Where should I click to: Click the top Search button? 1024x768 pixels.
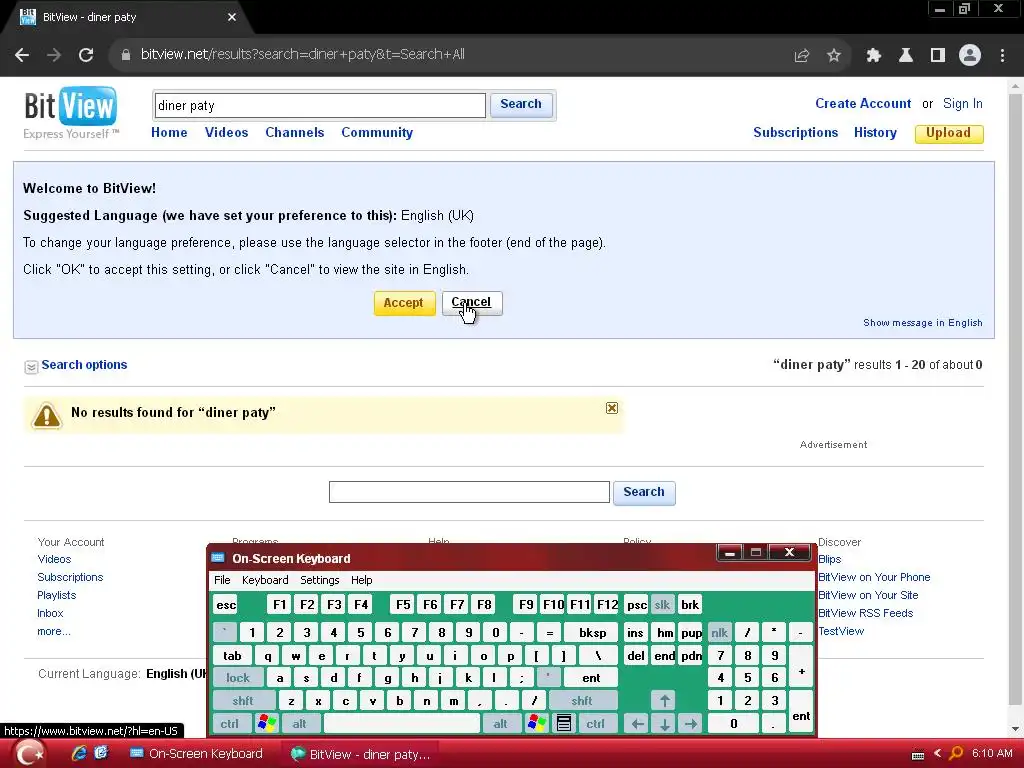[521, 104]
